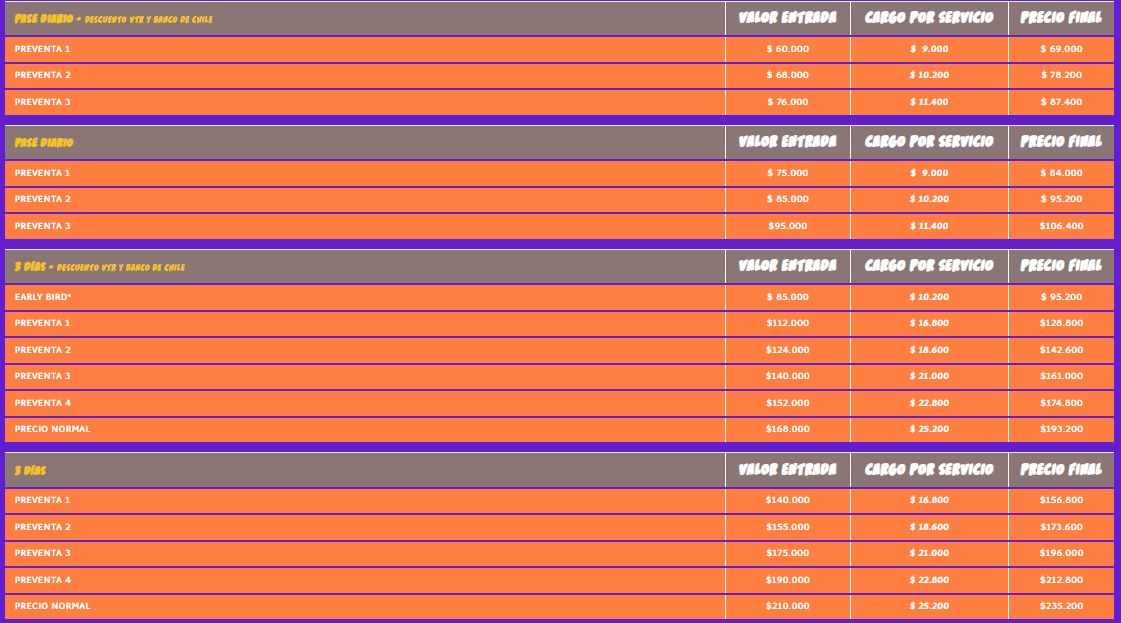Click the $152.000 Valor Entrada cell
Screen dimensions: 1121x623
pyautogui.click(x=787, y=403)
